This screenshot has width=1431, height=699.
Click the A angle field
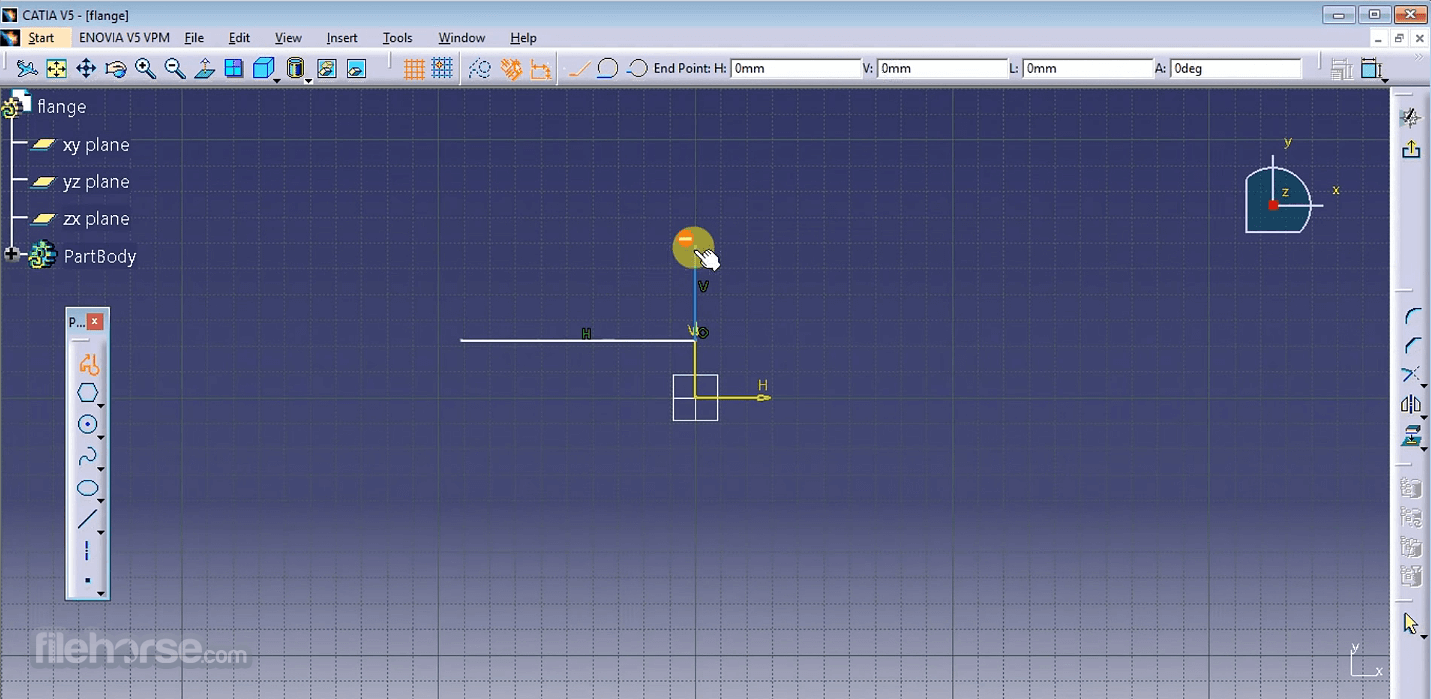click(1236, 68)
